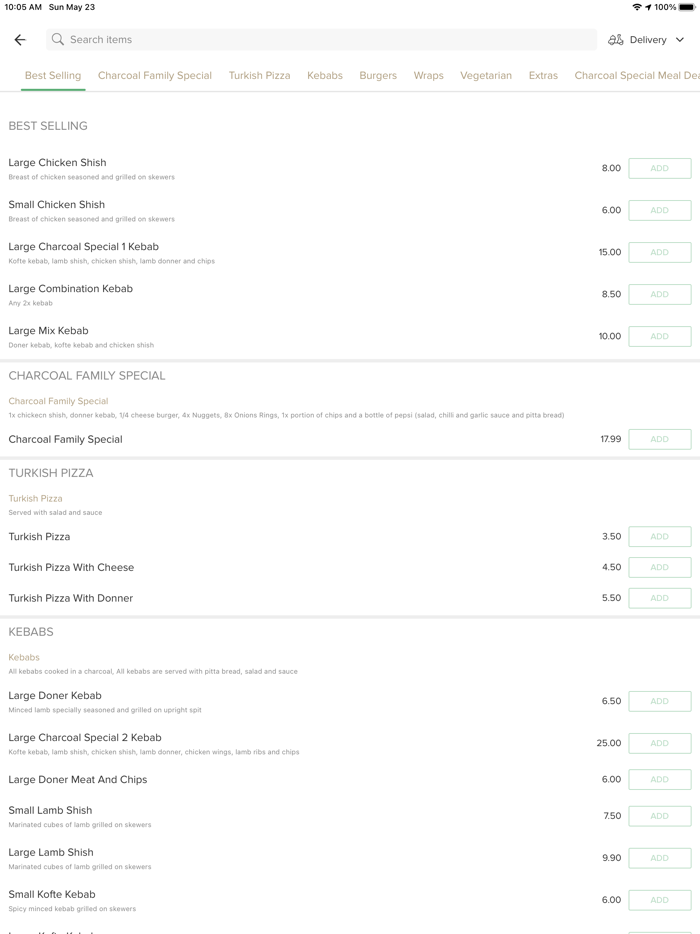Select the Burgers tab
Image resolution: width=700 pixels, height=934 pixels.
tap(378, 76)
